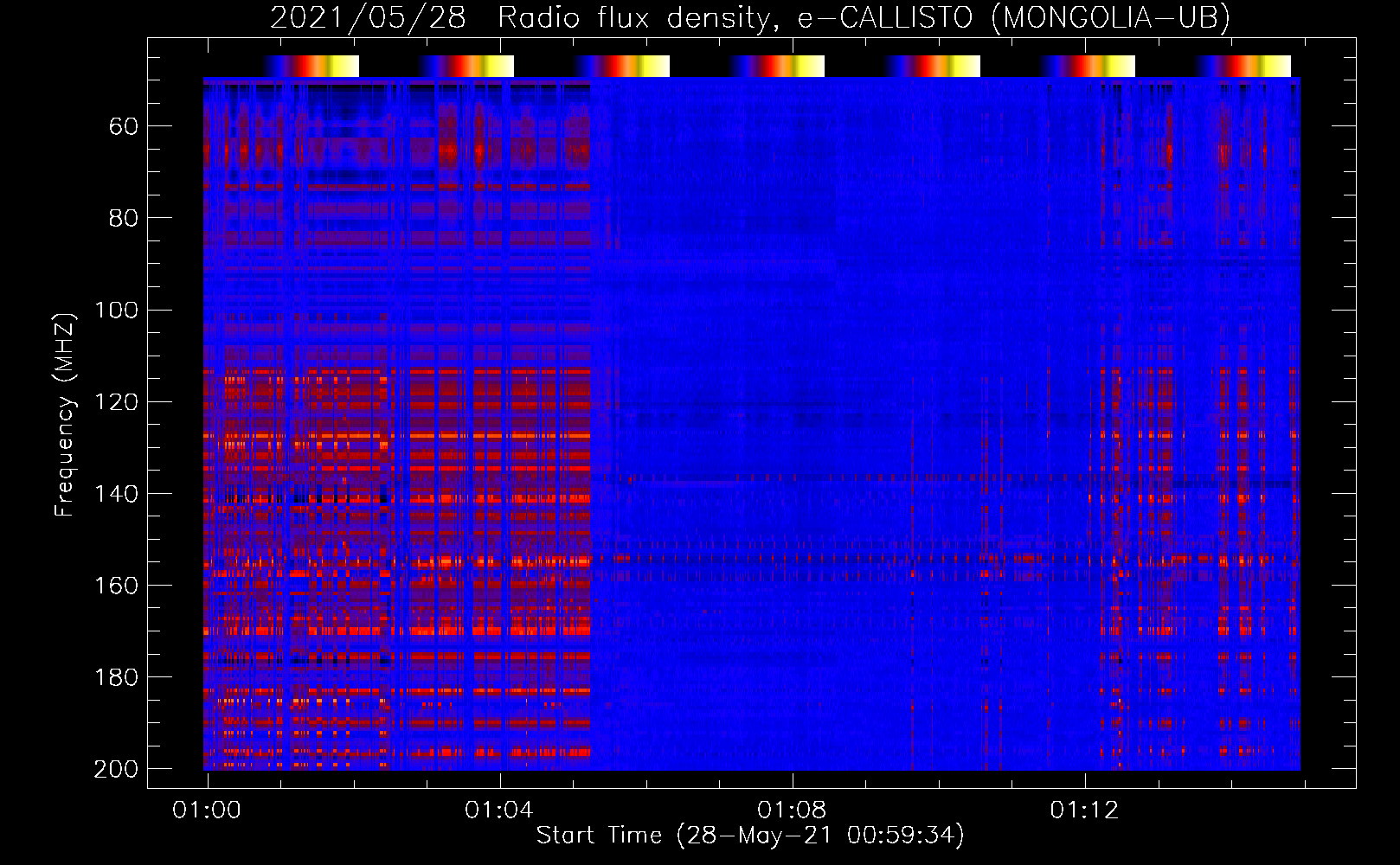1400x865 pixels.
Task: Click the '01:08' time tick label
Action: coord(792,811)
